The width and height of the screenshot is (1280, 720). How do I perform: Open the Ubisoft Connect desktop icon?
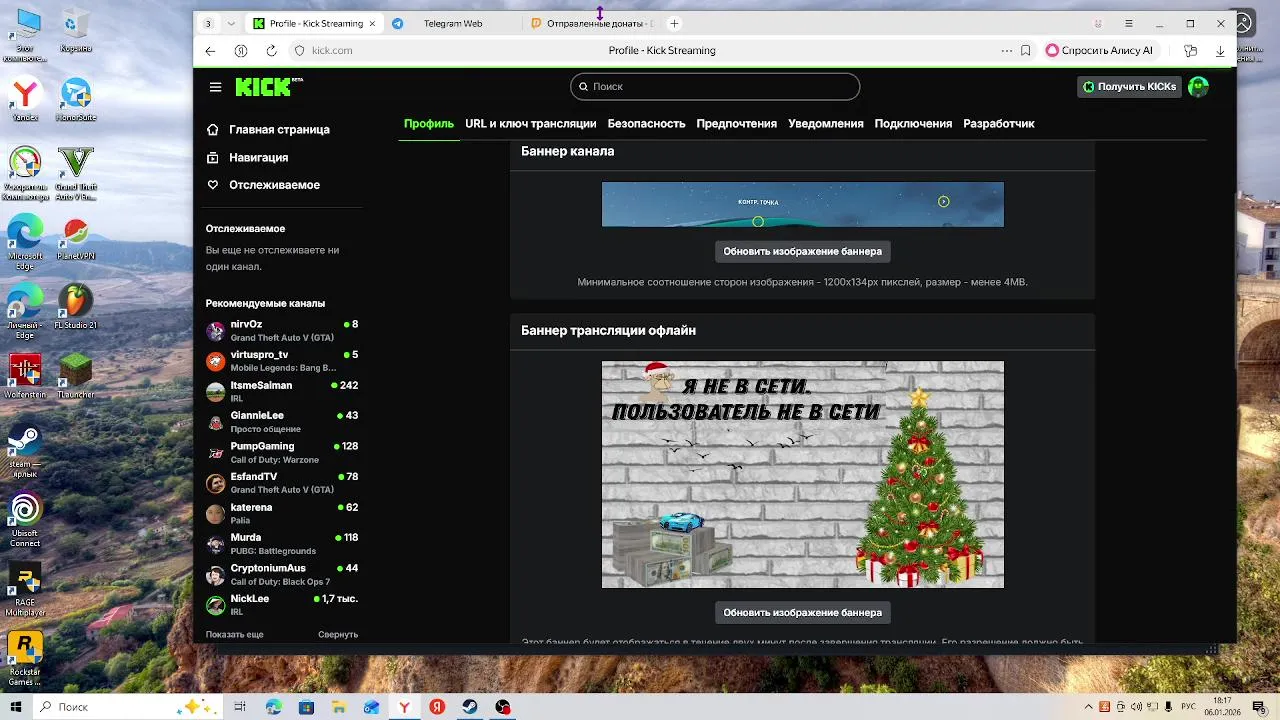pyautogui.click(x=25, y=520)
